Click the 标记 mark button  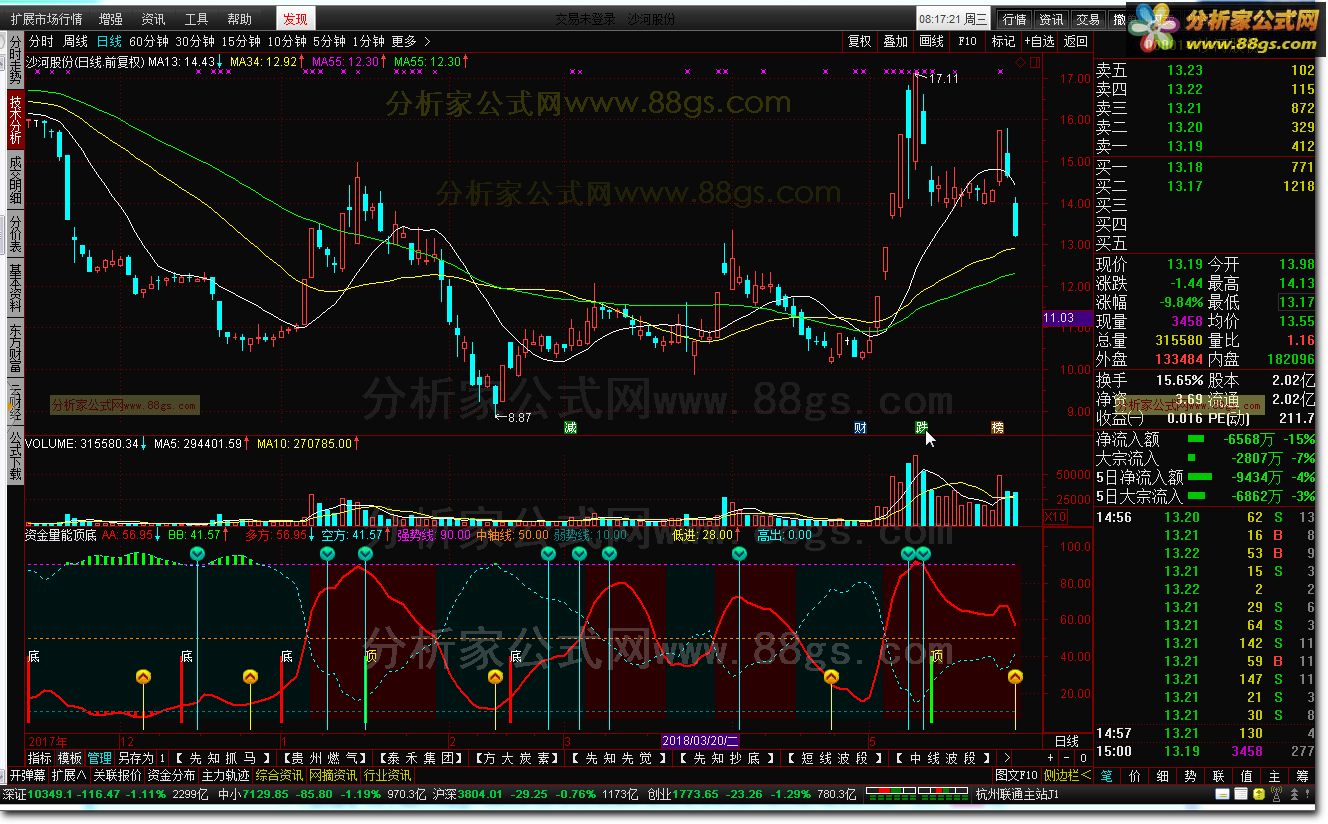click(1003, 41)
